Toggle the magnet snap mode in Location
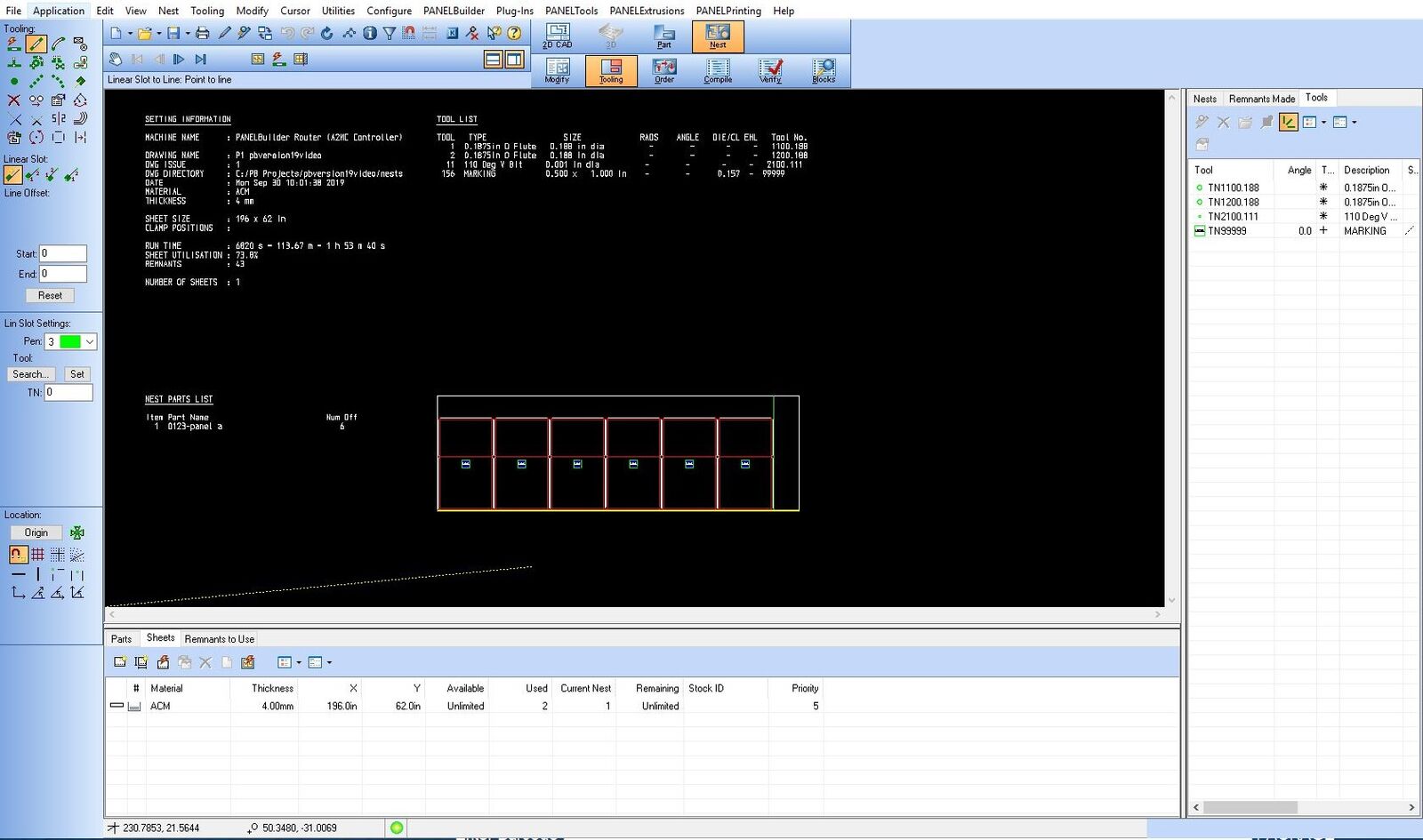1423x840 pixels. point(18,555)
